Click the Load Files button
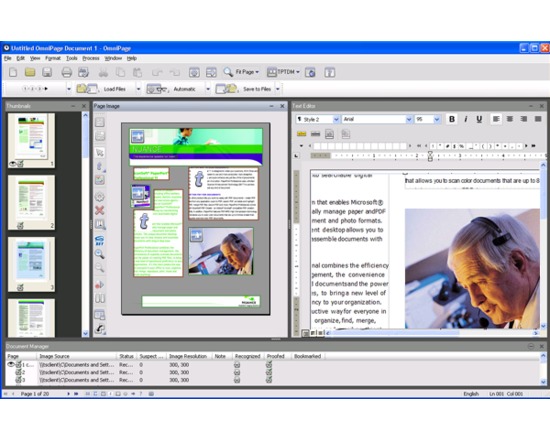The width and height of the screenshot is (550, 440). (101, 89)
